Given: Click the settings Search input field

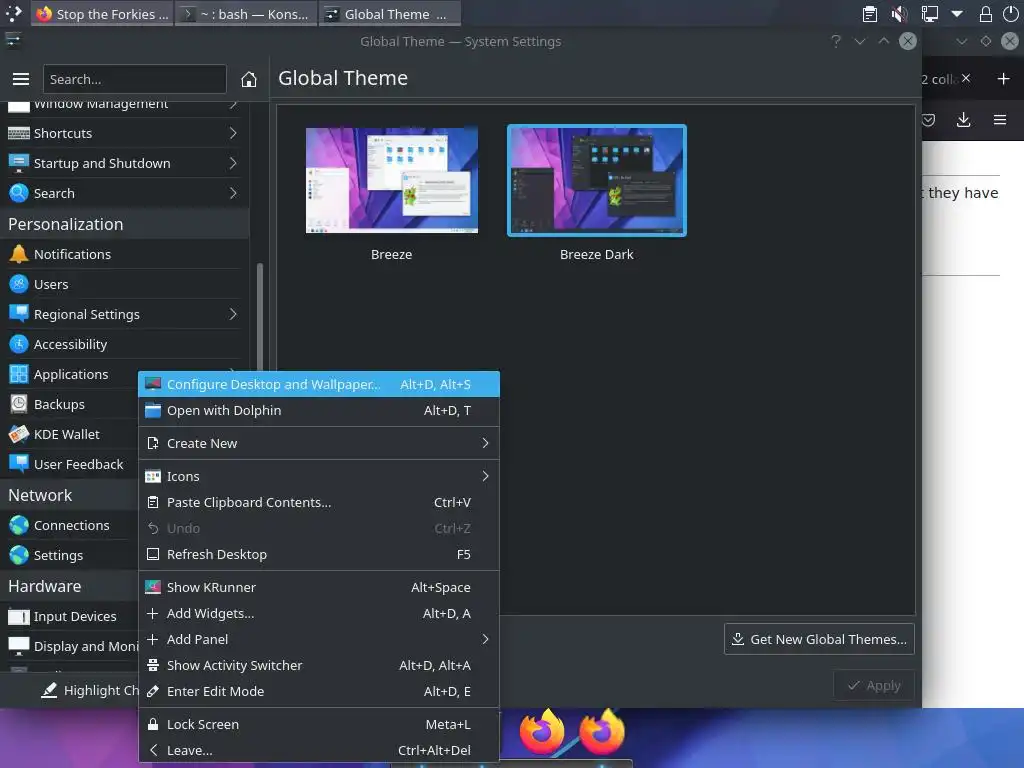Looking at the screenshot, I should click(135, 79).
